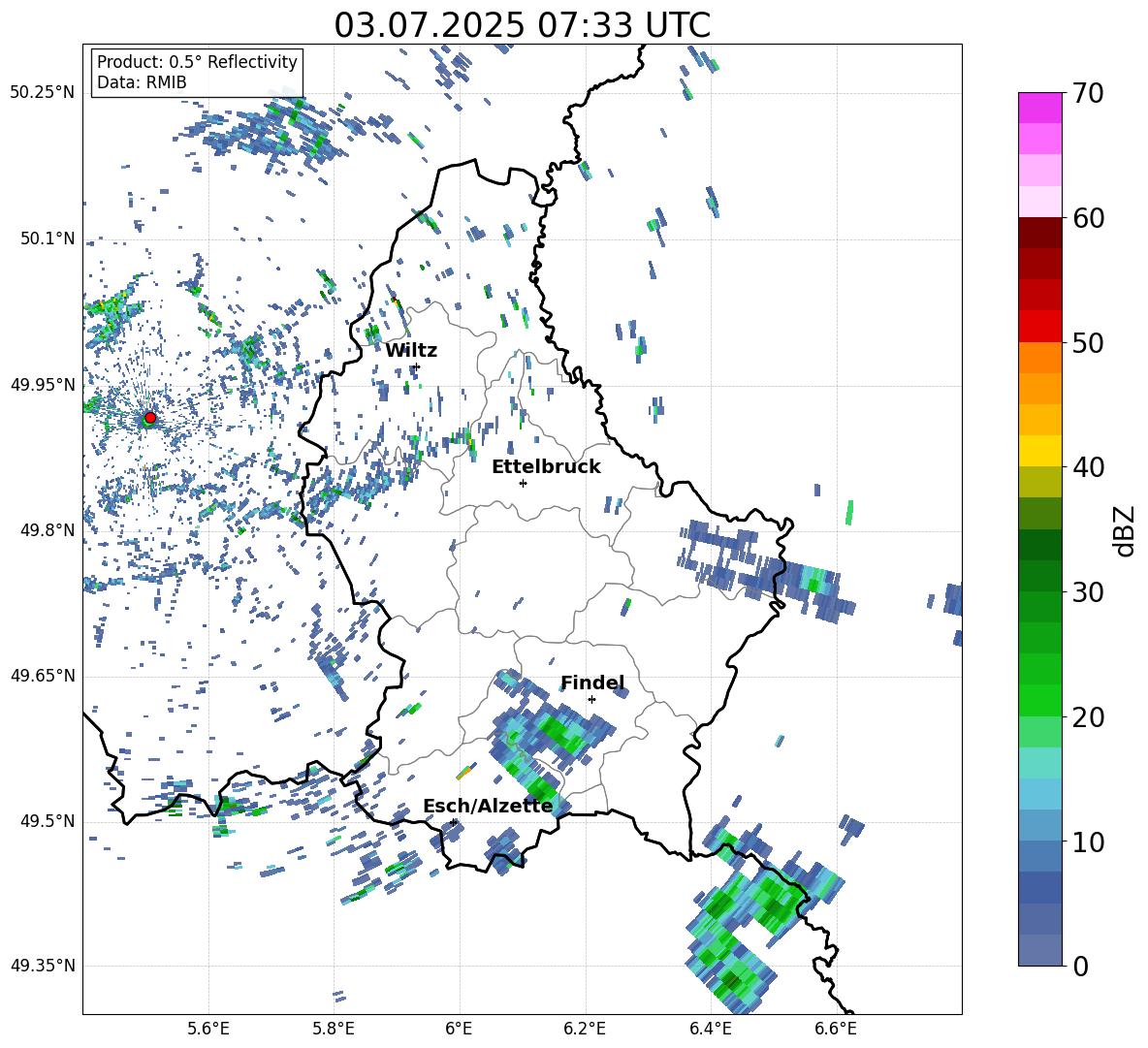Click the Findel cross marker
This screenshot has height=1048, width=1148.
coord(591,700)
